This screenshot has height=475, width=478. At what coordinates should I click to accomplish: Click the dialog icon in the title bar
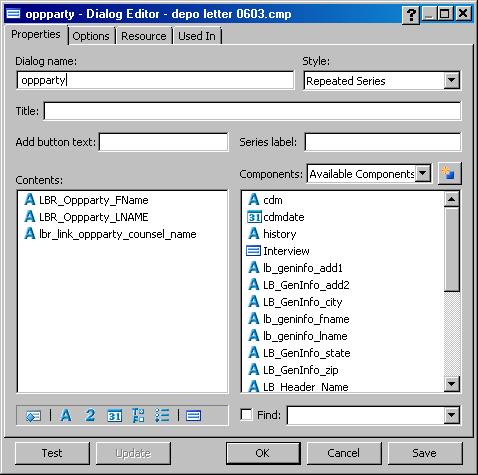(x=13, y=14)
